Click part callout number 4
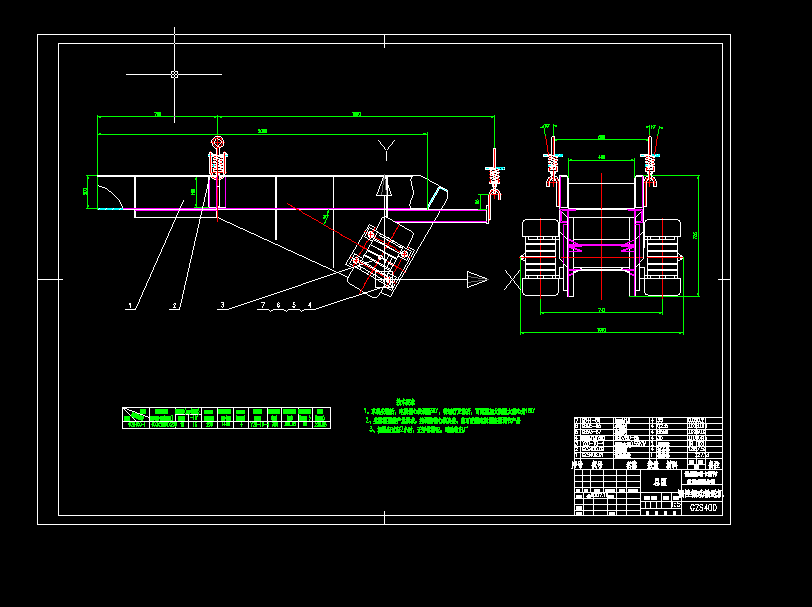The width and height of the screenshot is (812, 607). click(310, 305)
